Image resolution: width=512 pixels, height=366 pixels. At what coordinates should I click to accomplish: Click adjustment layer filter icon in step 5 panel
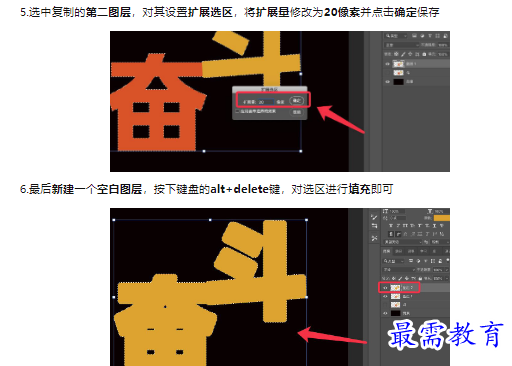coord(422,35)
